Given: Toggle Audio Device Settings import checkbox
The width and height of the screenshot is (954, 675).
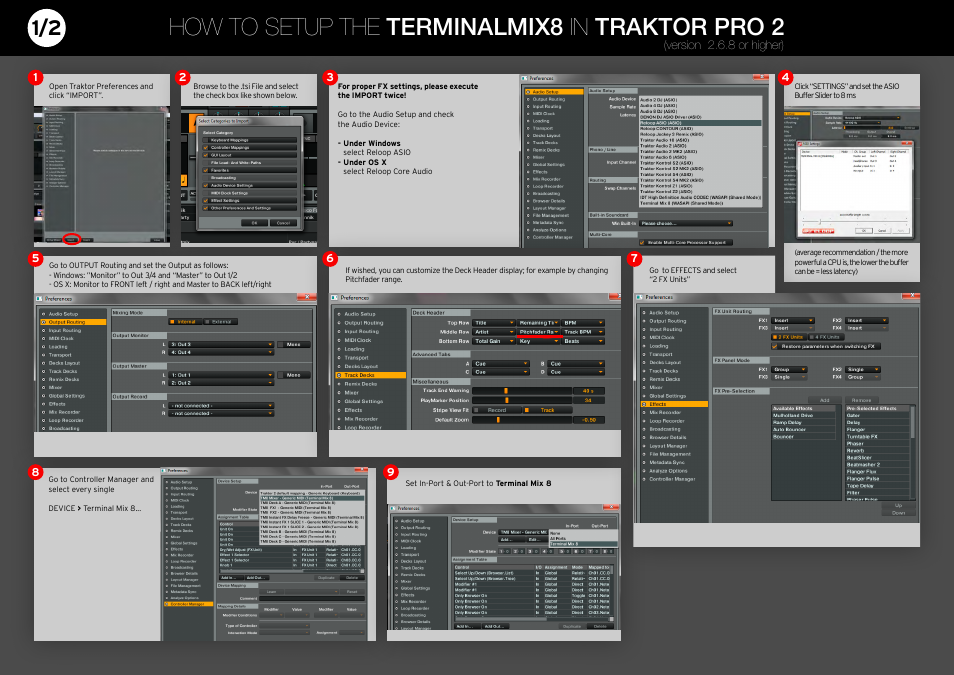Looking at the screenshot, I should (x=206, y=185).
